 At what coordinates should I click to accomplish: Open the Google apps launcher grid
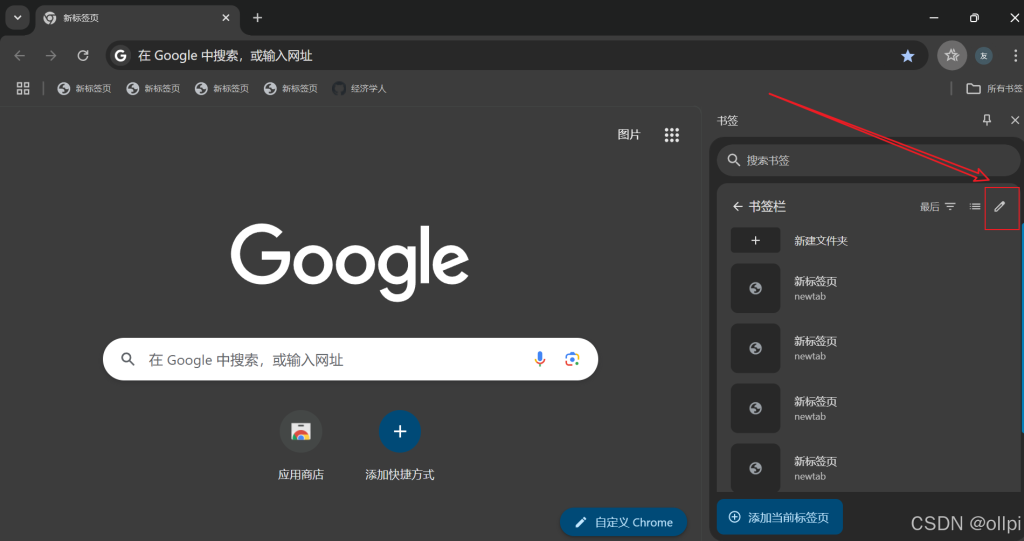tap(671, 135)
